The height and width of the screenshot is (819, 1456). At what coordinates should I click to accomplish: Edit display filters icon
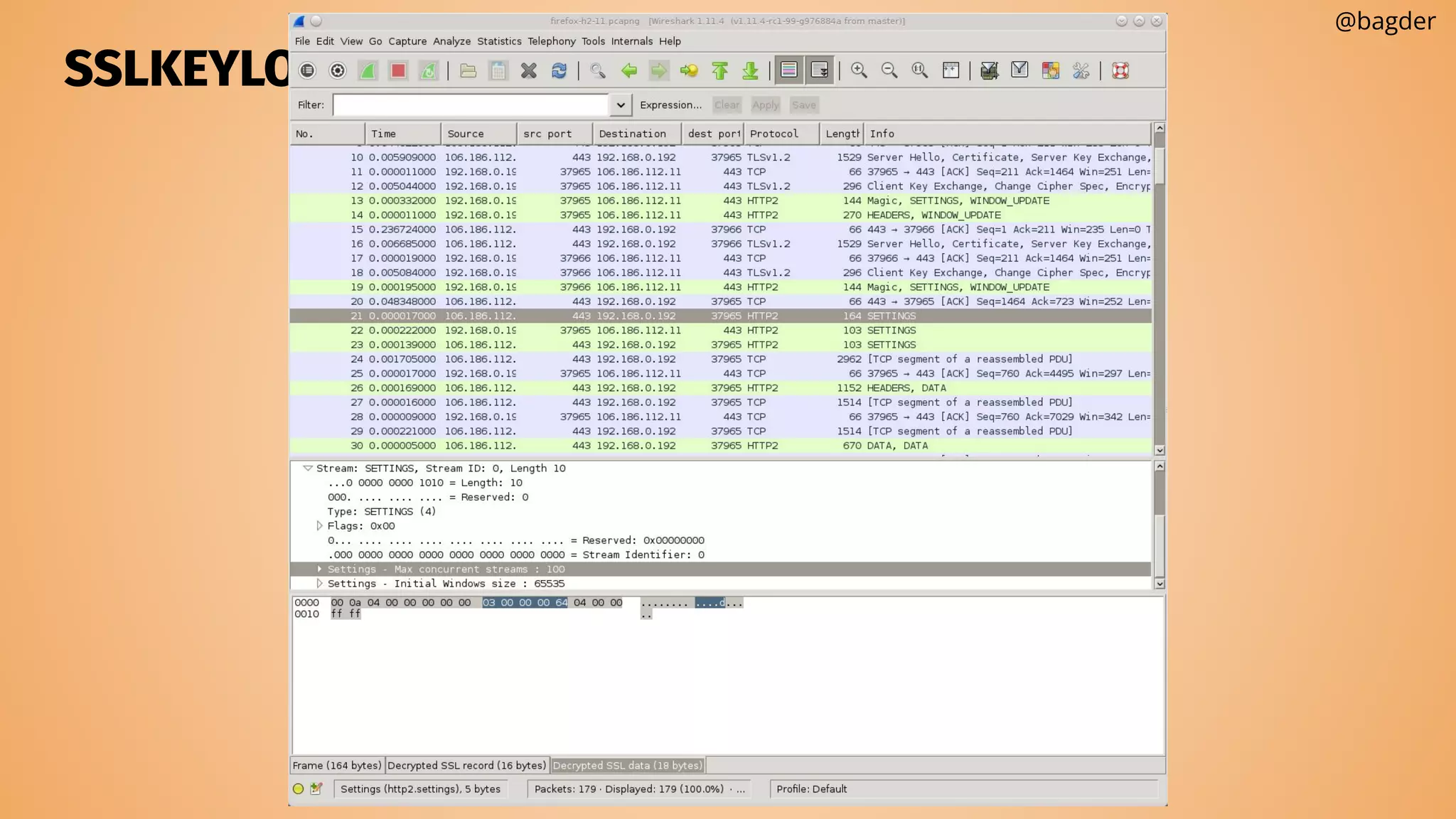pos(1019,70)
